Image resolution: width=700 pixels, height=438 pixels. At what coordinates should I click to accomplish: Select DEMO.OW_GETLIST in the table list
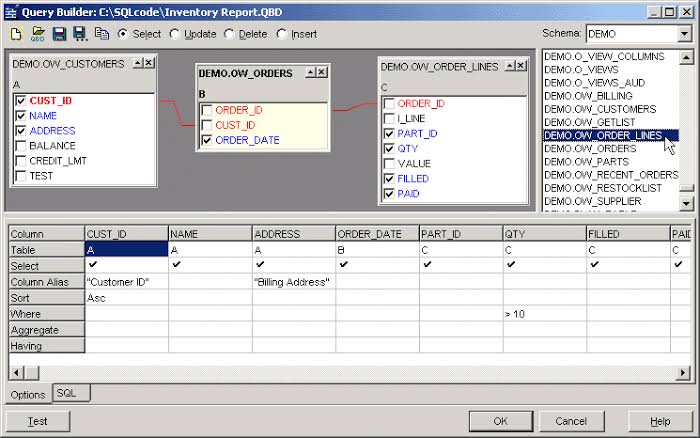coord(610,122)
